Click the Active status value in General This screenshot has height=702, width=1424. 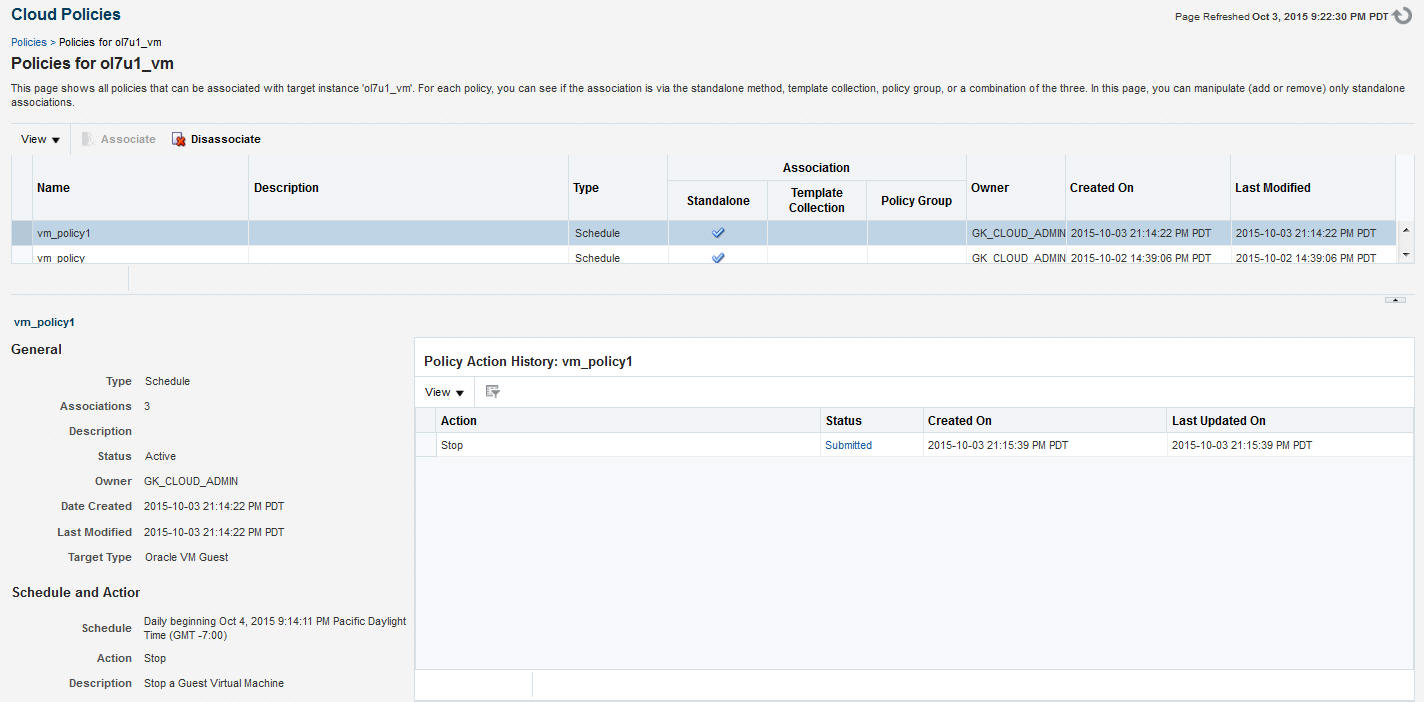pos(160,456)
